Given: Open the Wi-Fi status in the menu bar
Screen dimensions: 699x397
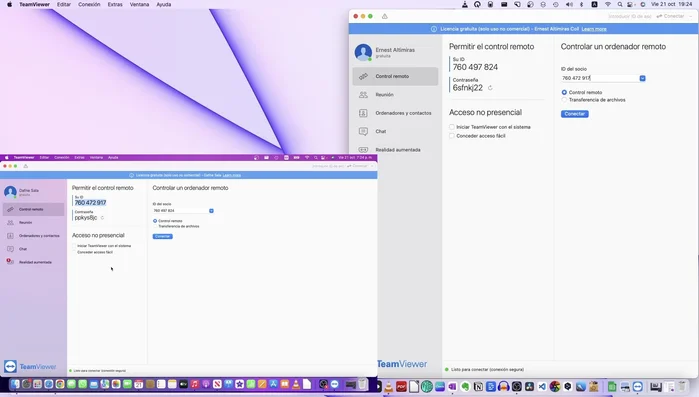Looking at the screenshot, I should click(607, 4).
